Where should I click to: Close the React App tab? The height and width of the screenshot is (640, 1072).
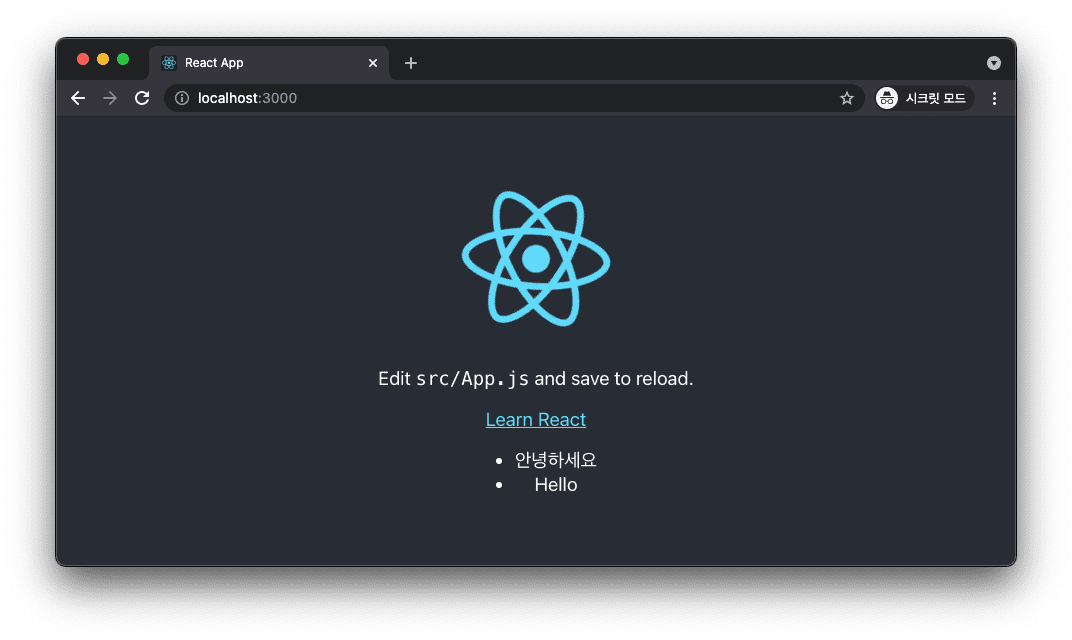(x=372, y=62)
